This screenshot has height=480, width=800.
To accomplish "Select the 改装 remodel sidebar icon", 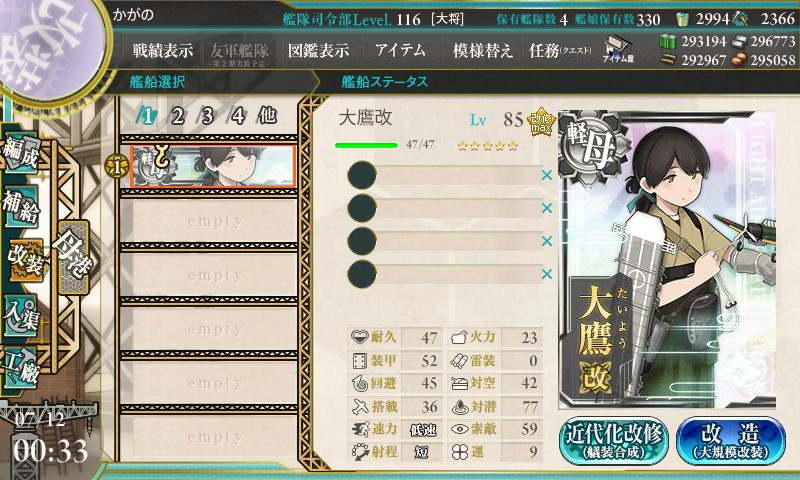I will pyautogui.click(x=23, y=260).
